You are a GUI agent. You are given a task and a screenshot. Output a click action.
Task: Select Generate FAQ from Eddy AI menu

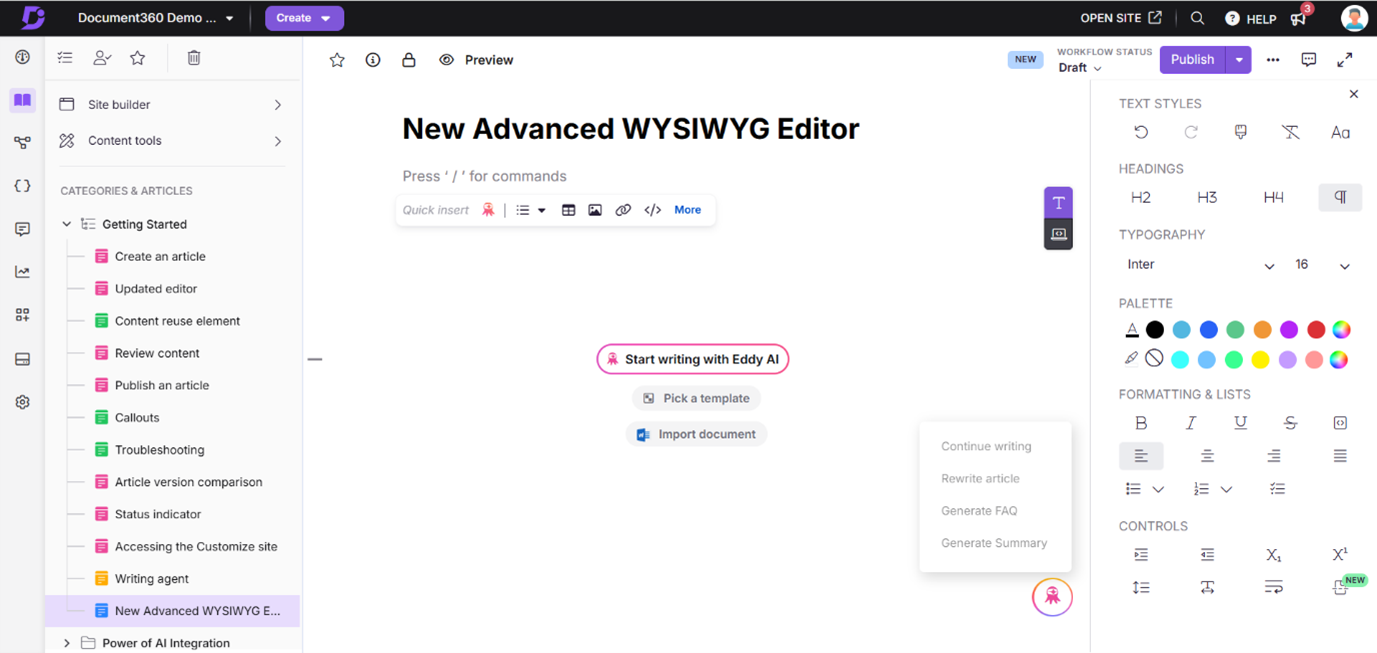pos(979,511)
